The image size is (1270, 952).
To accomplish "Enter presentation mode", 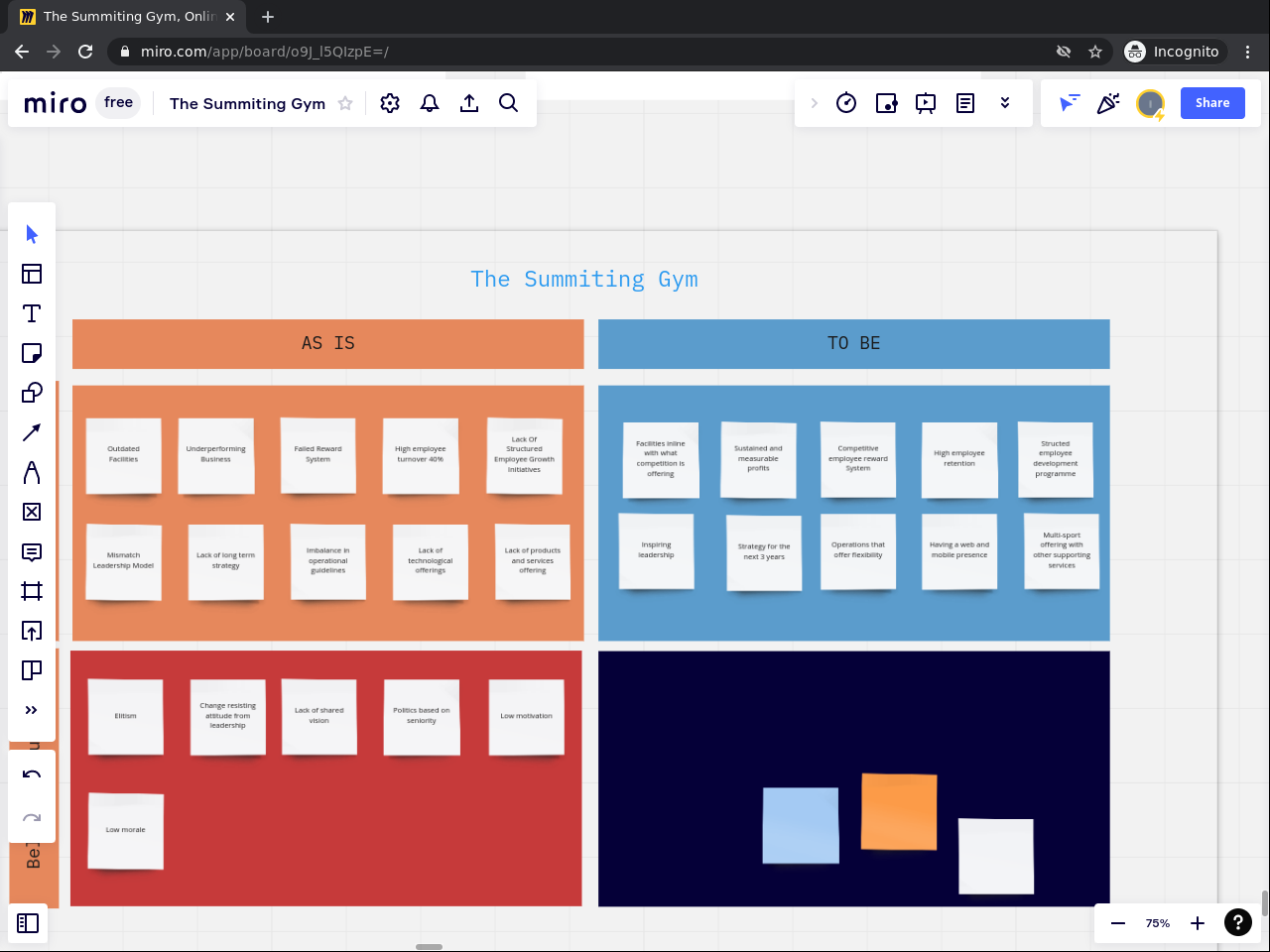I will pyautogui.click(x=926, y=103).
